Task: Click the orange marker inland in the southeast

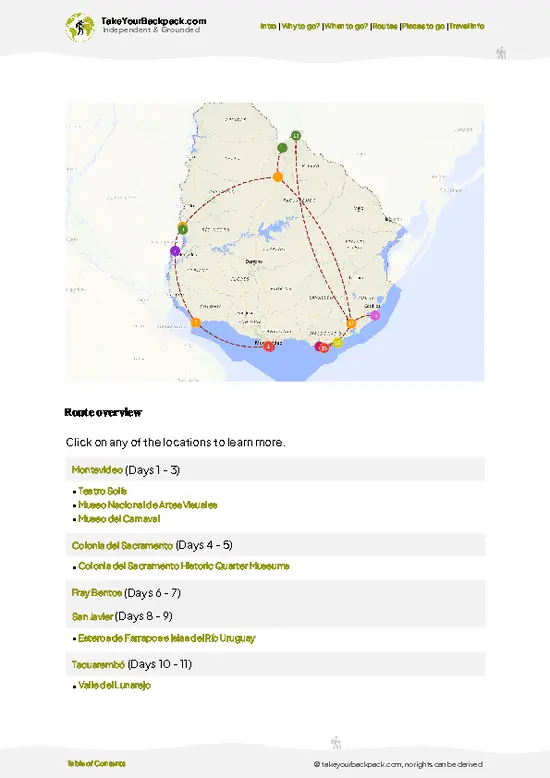Action: coord(351,324)
